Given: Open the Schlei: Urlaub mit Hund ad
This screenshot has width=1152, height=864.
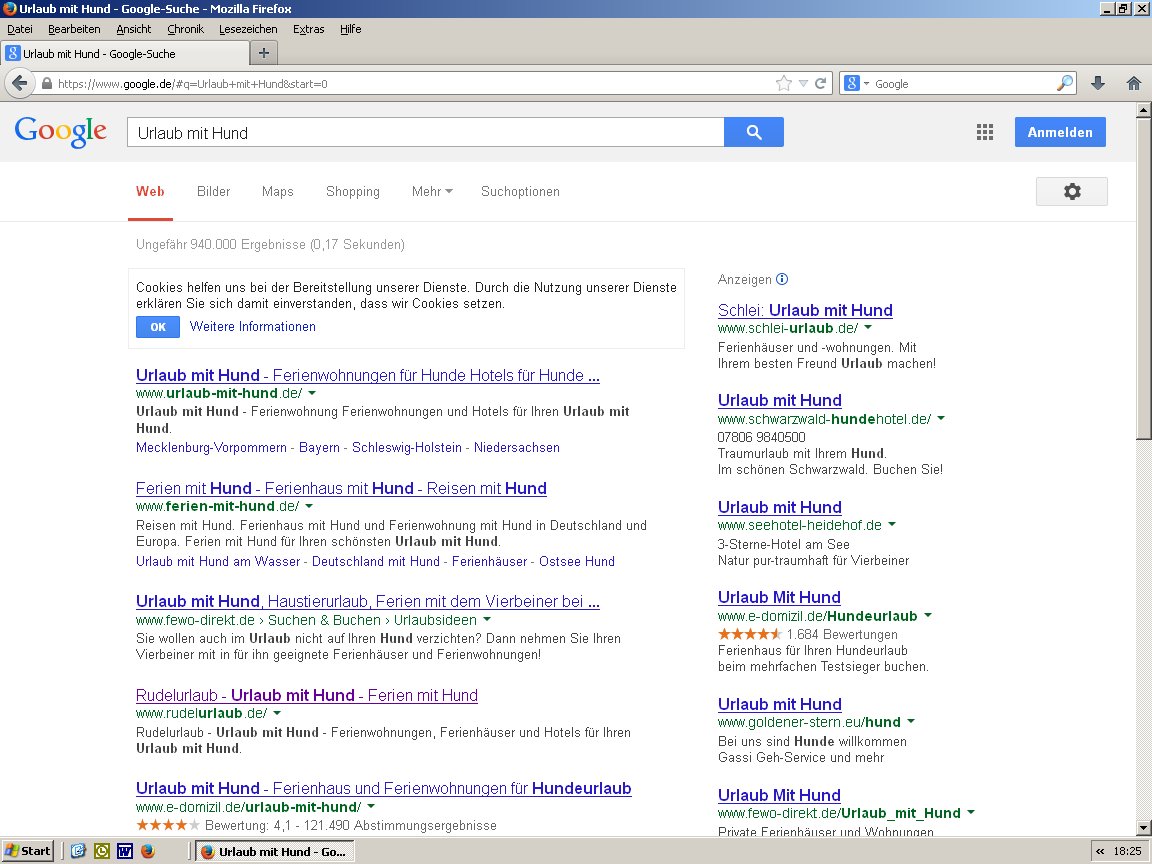Looking at the screenshot, I should pos(805,310).
